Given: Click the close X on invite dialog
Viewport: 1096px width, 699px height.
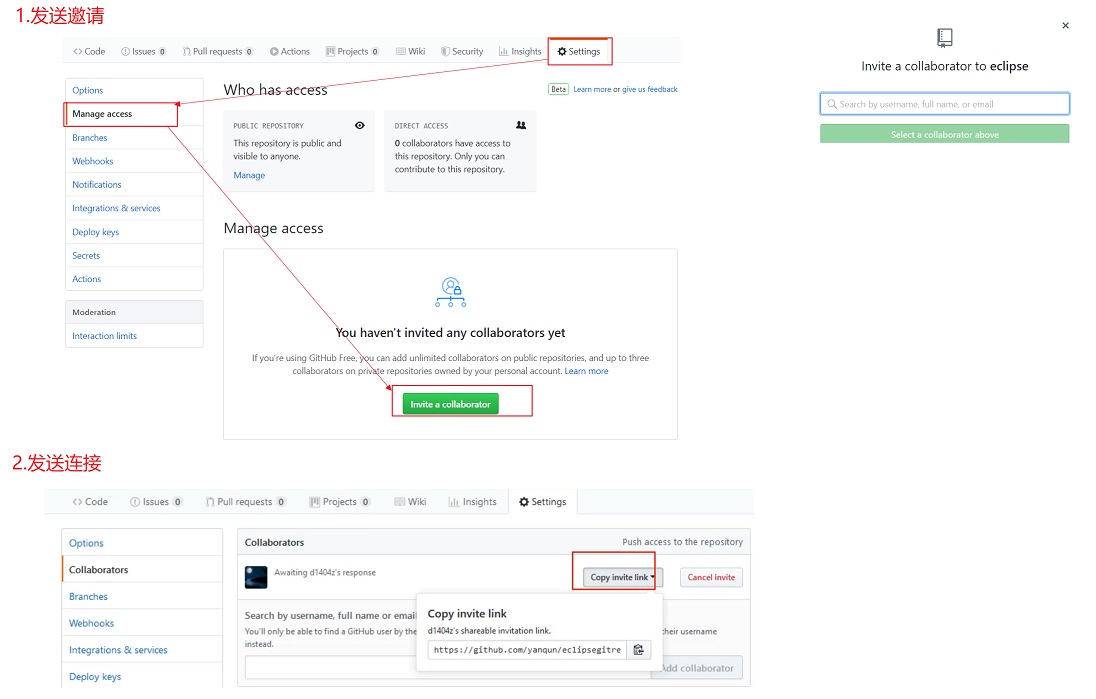Looking at the screenshot, I should point(1065,26).
